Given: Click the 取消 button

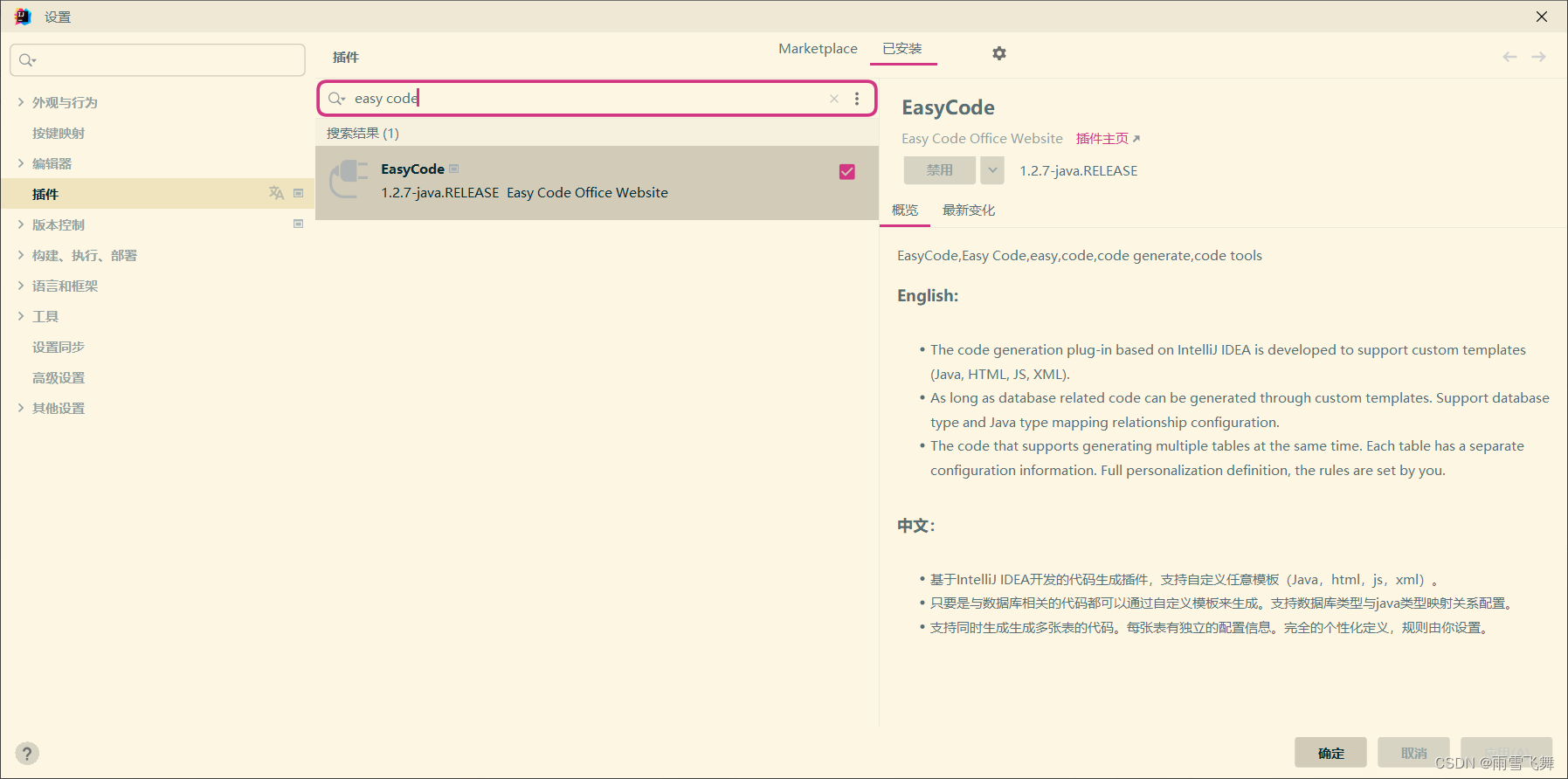Looking at the screenshot, I should [x=1413, y=753].
